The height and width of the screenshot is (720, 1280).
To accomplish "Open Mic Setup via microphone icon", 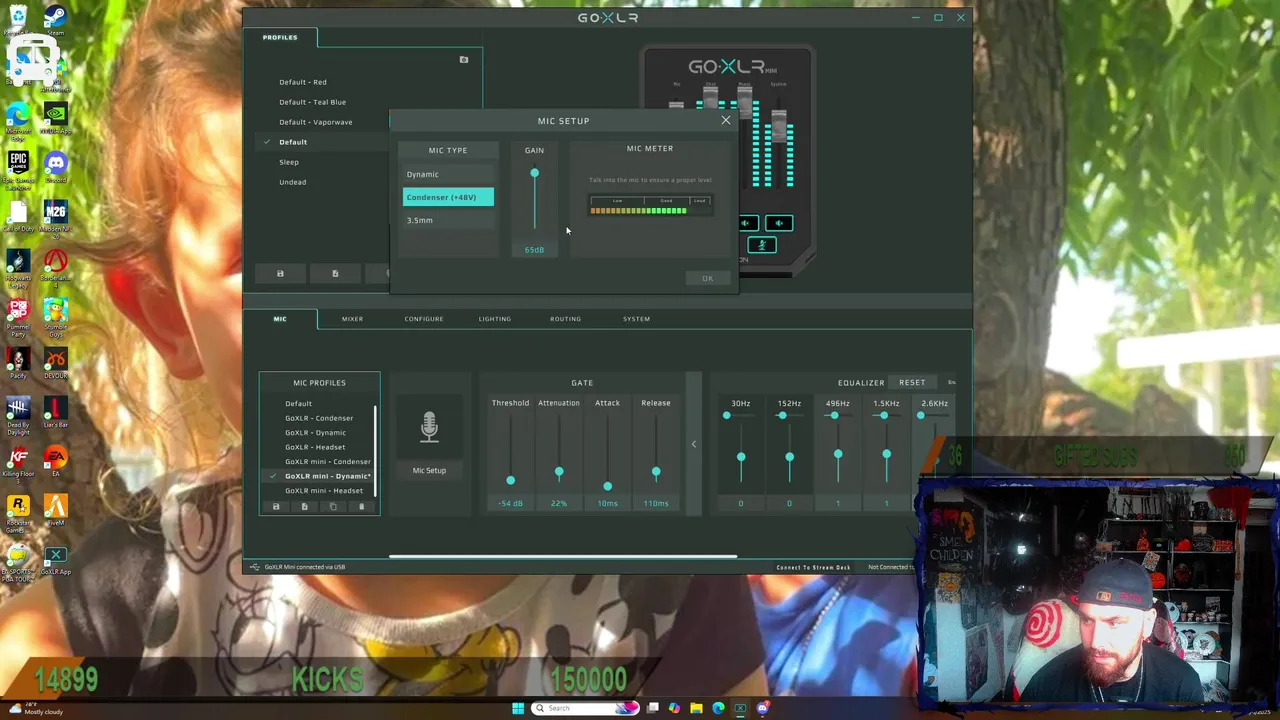I will pyautogui.click(x=429, y=428).
